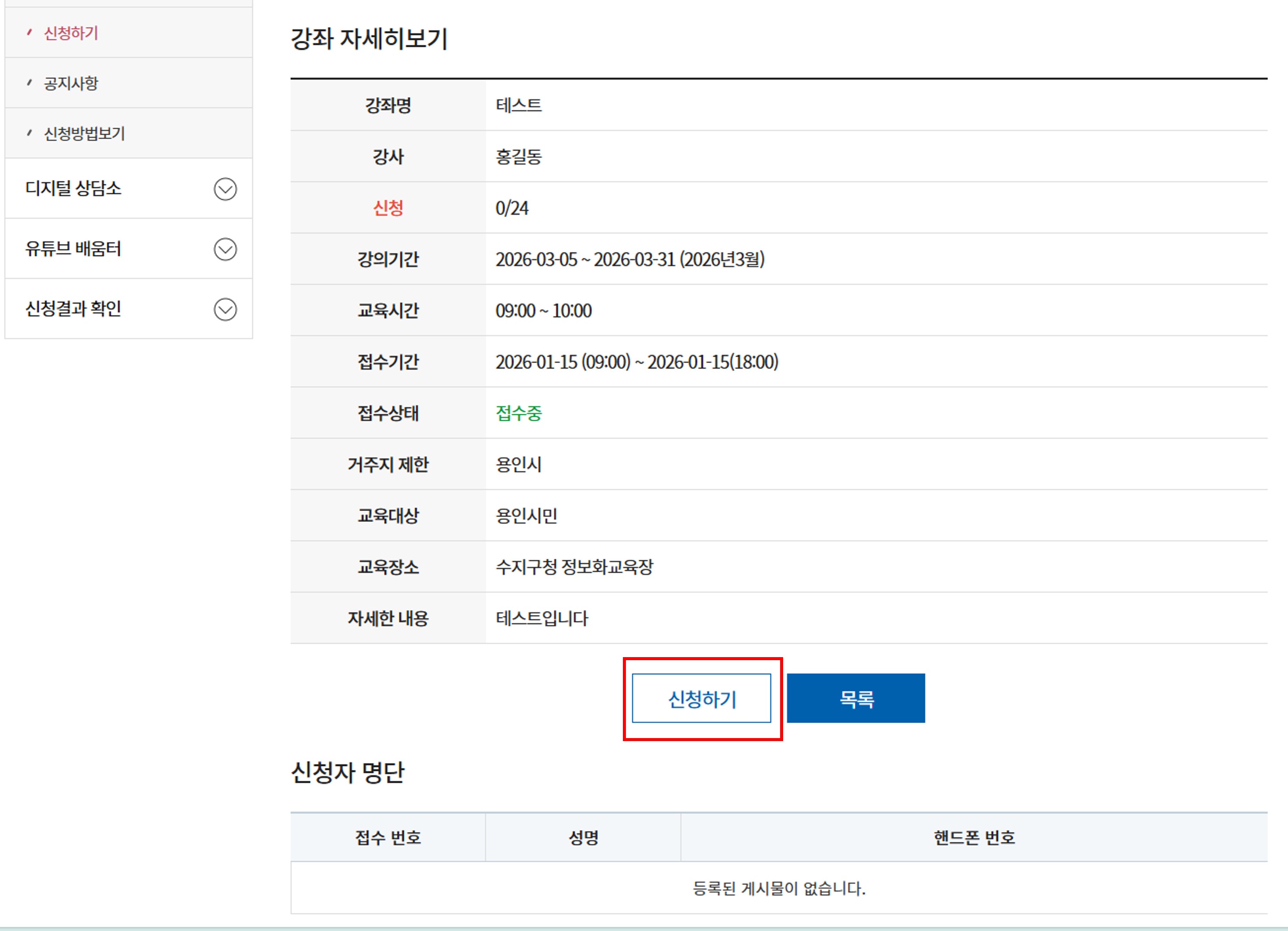The width and height of the screenshot is (1288, 931).
Task: Click the 신청자 명단 heading
Action: pyautogui.click(x=347, y=772)
